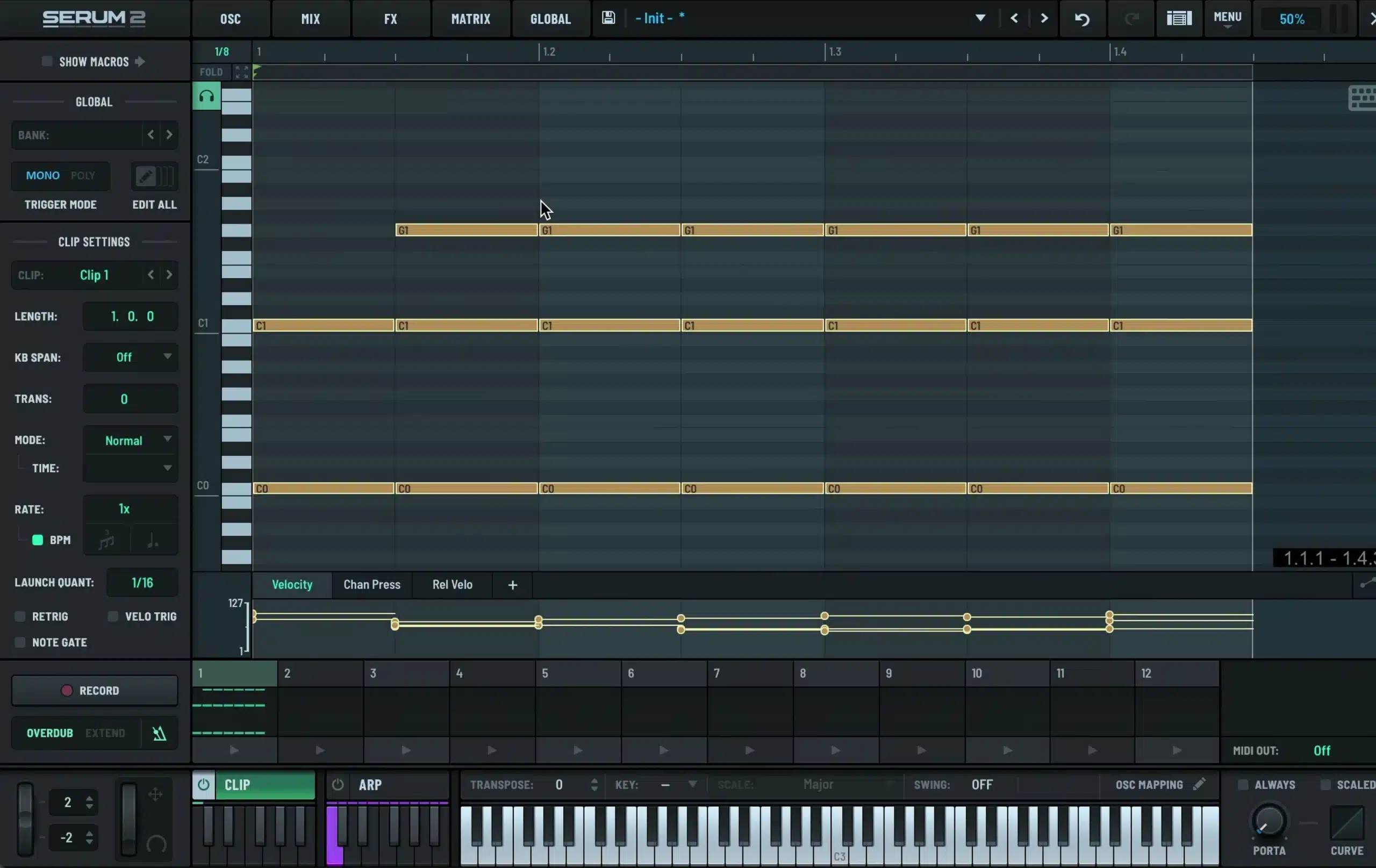
Task: Click the fit-to-view icon beside FOLD
Action: pyautogui.click(x=242, y=72)
